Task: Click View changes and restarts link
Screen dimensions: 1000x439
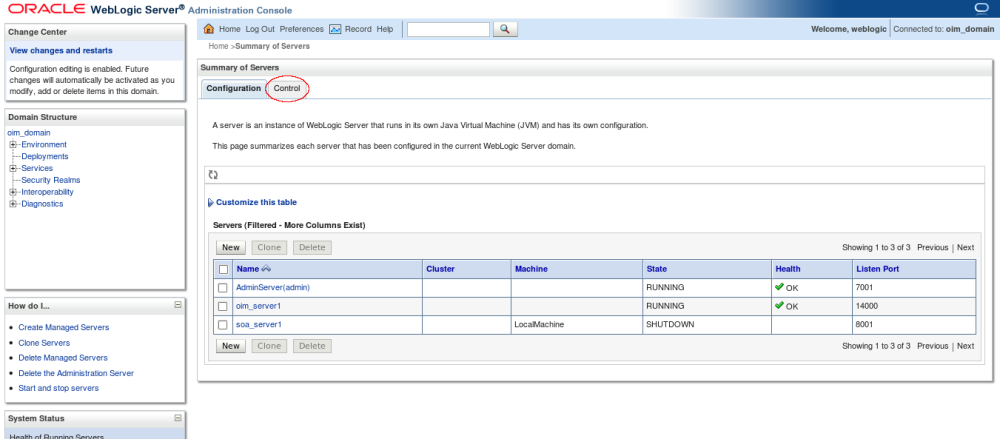Action: [x=61, y=50]
